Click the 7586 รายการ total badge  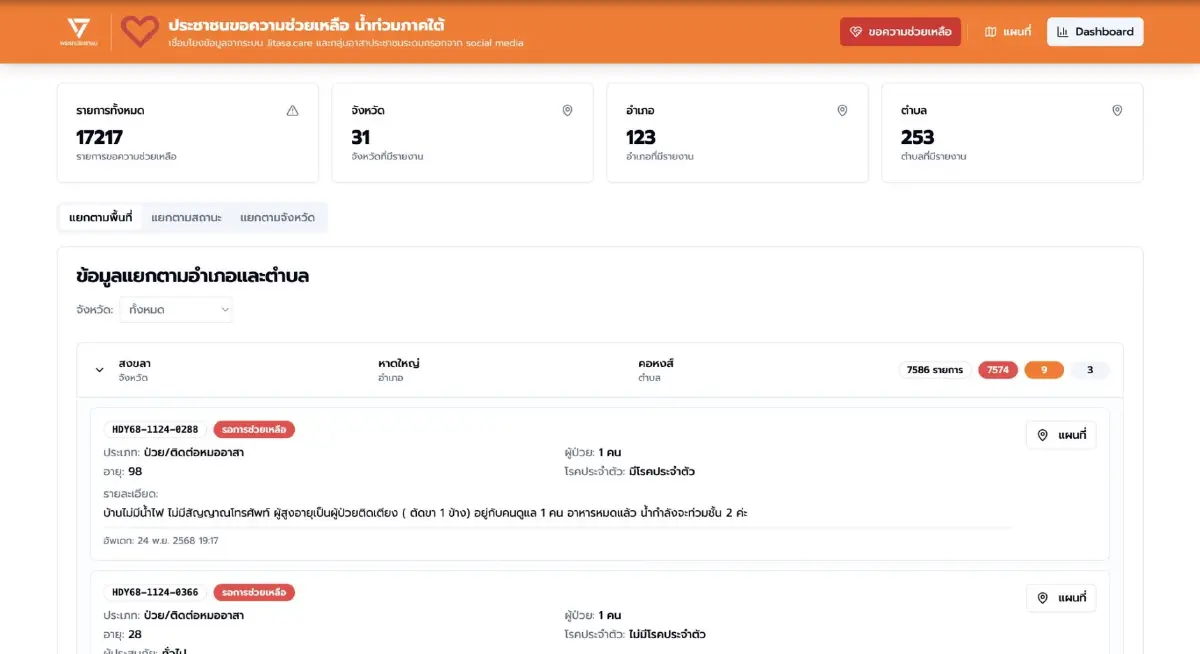[x=934, y=370]
